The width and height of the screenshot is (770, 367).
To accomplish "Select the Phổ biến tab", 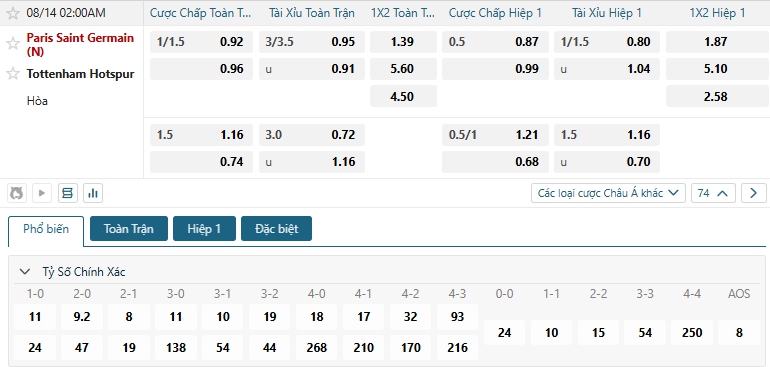I will [x=46, y=229].
